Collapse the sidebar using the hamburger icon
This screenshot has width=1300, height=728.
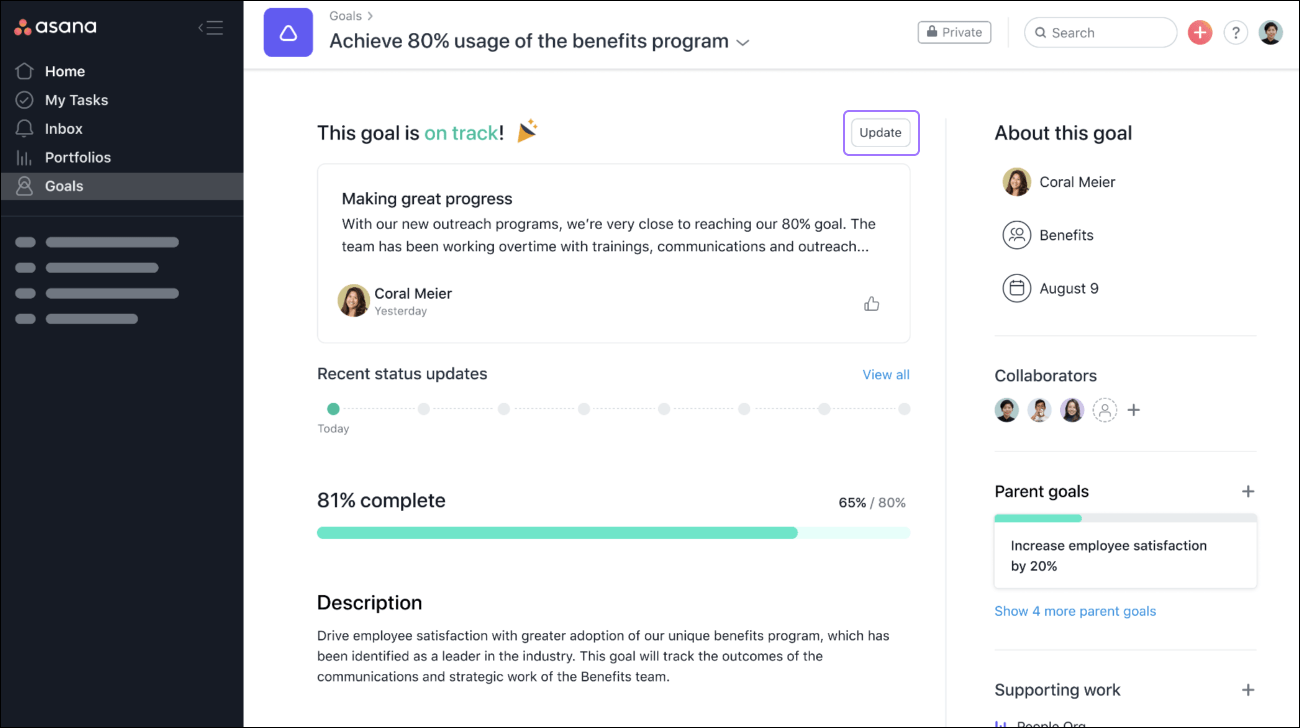pyautogui.click(x=210, y=28)
